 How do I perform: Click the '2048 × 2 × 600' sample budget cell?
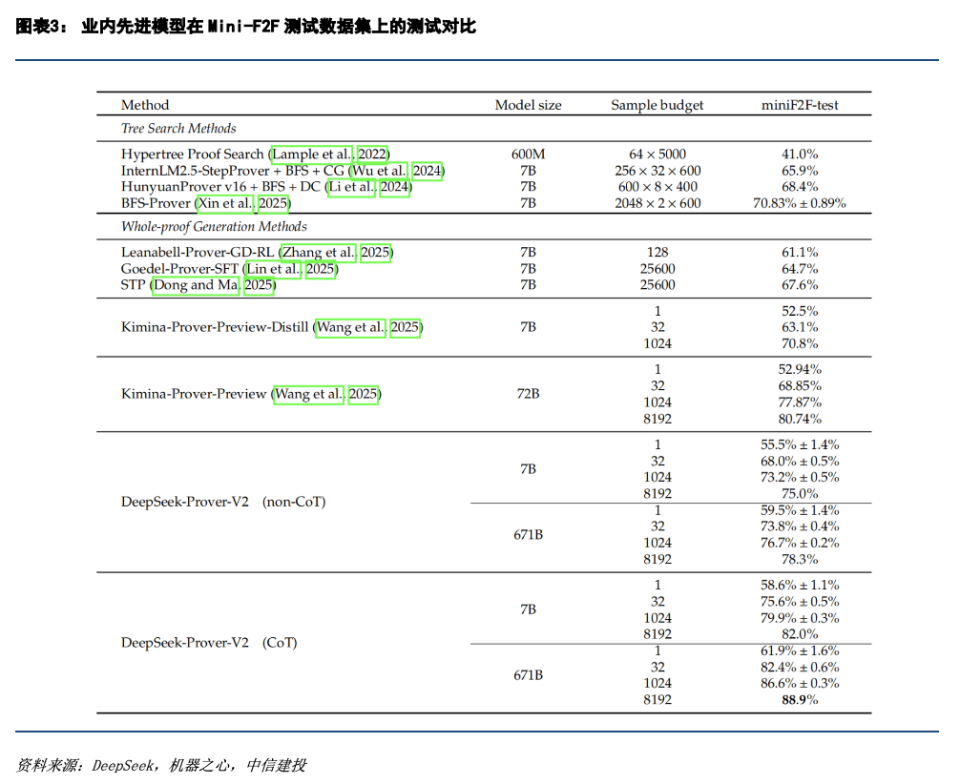658,203
